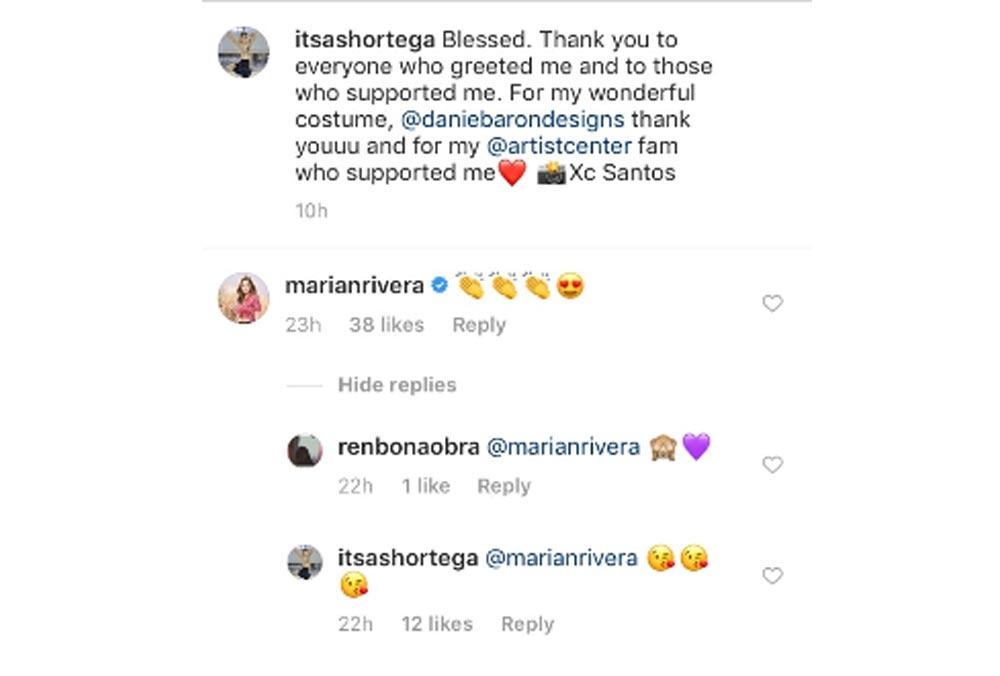Click the verified badge next to marianrivera

(x=438, y=286)
